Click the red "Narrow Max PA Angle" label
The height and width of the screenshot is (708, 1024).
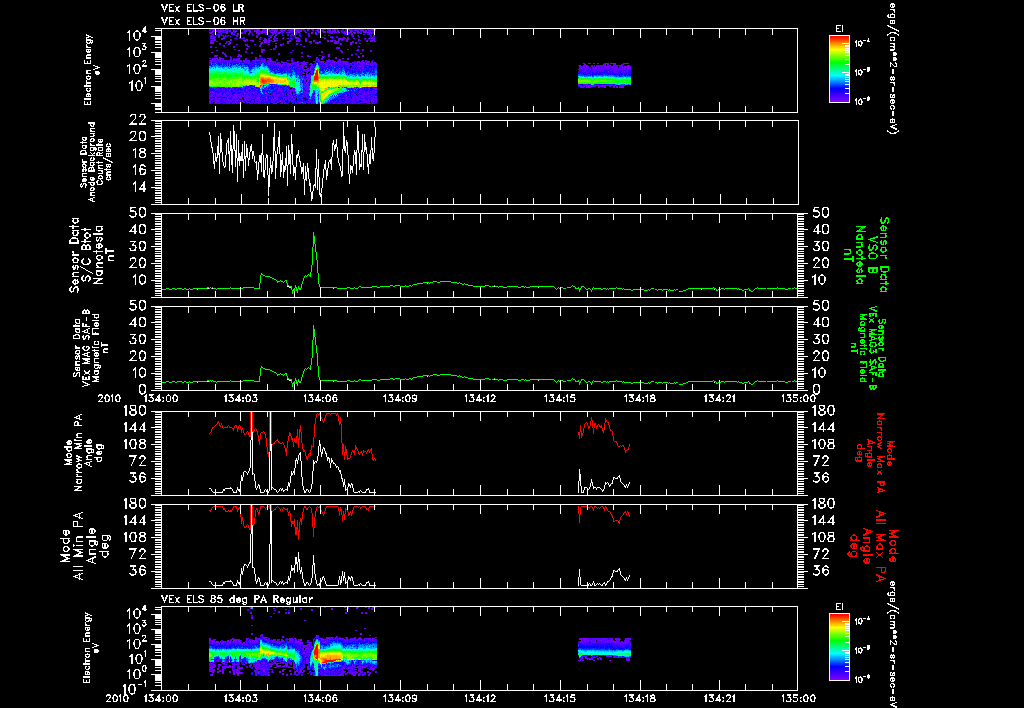875,453
